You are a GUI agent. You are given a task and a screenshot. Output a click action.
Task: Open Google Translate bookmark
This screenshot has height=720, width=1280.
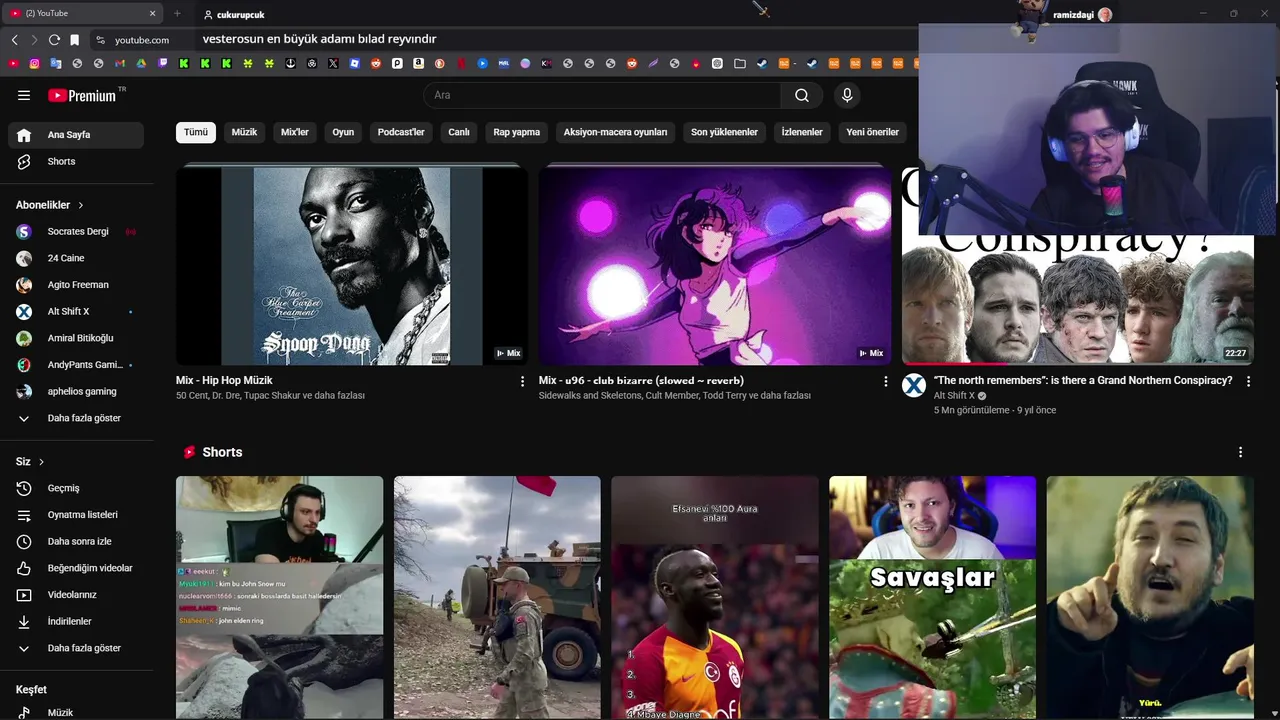pos(56,64)
